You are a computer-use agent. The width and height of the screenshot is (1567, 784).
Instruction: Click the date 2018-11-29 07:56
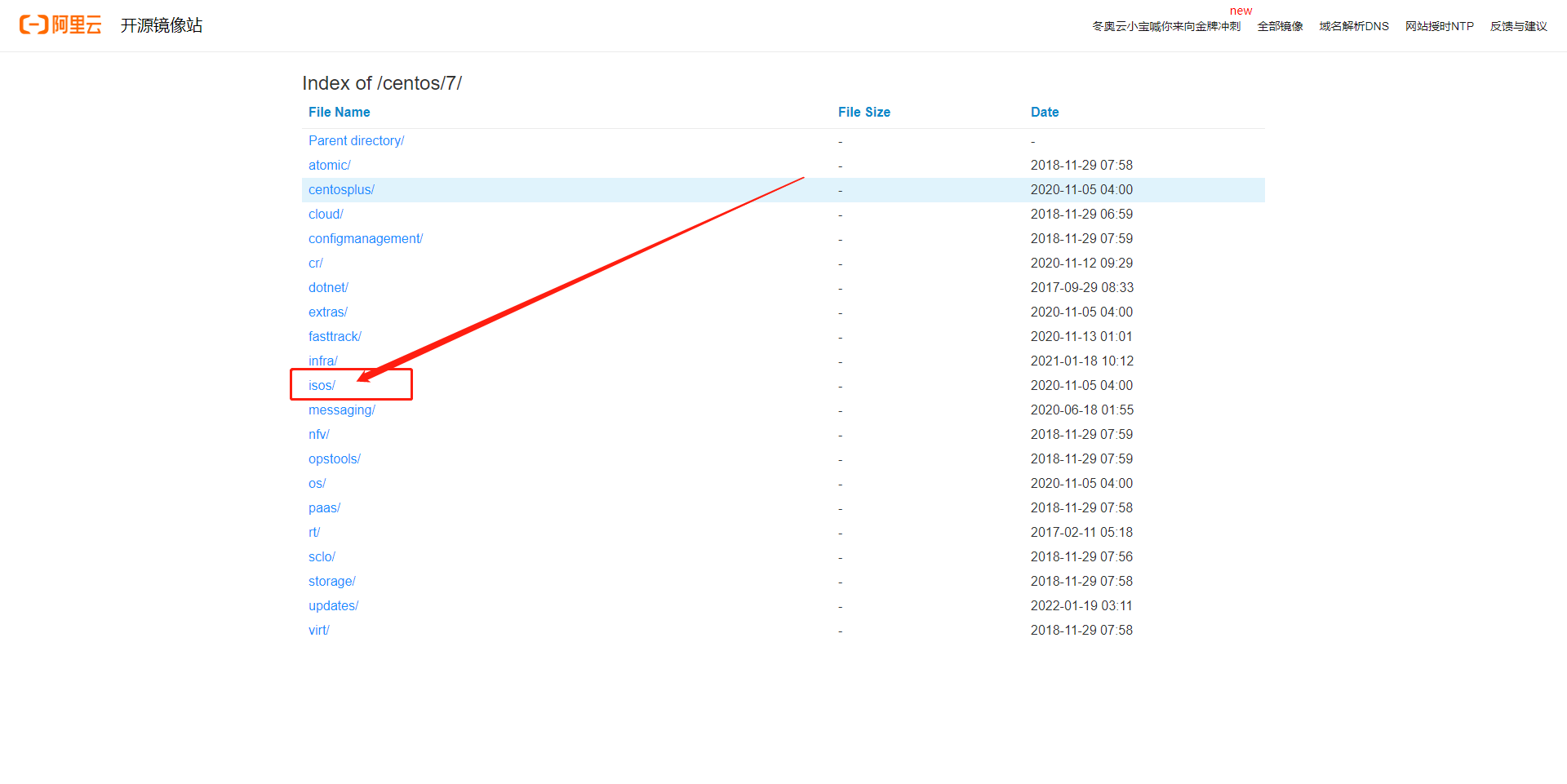(x=1081, y=556)
